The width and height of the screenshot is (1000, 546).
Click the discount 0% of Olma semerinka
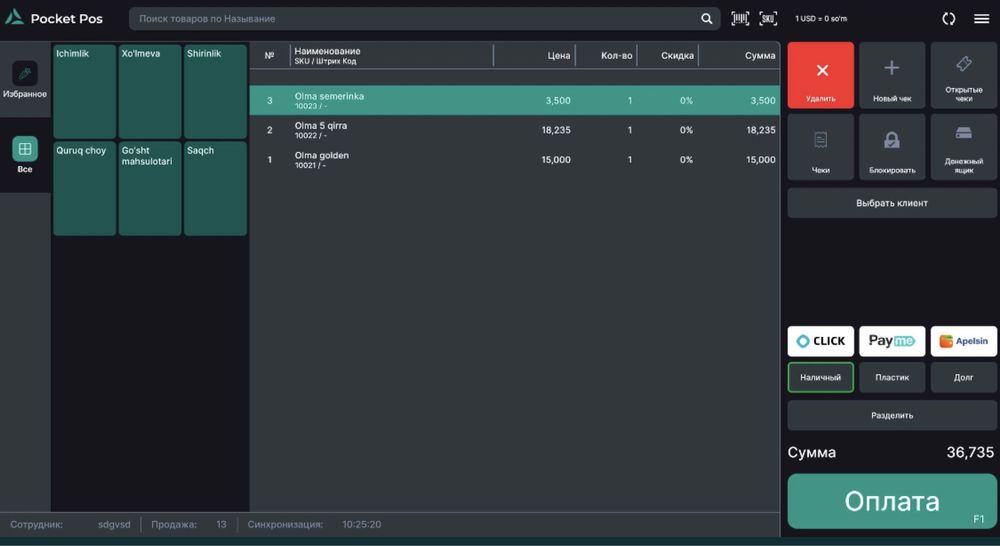tap(686, 100)
